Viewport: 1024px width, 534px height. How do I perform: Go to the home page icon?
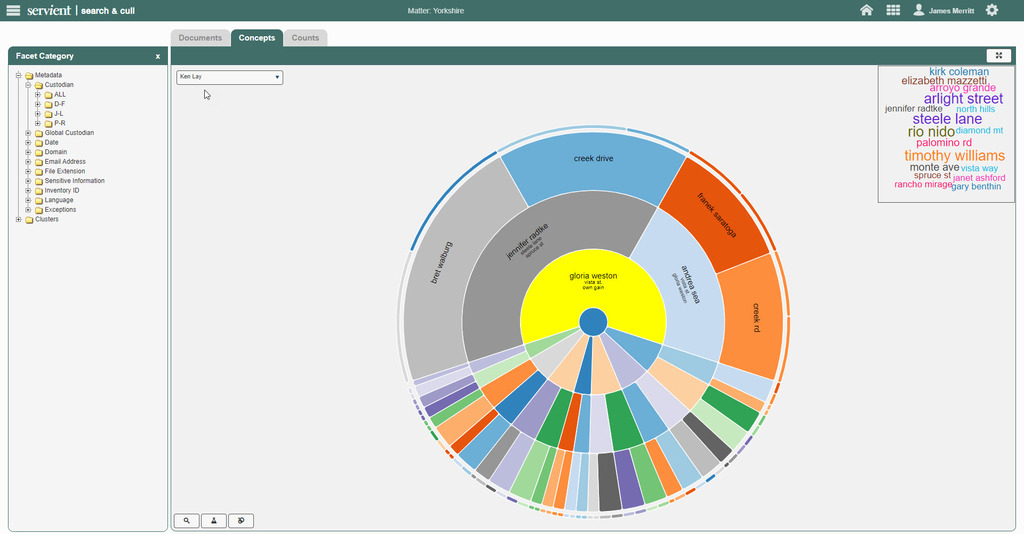point(866,10)
